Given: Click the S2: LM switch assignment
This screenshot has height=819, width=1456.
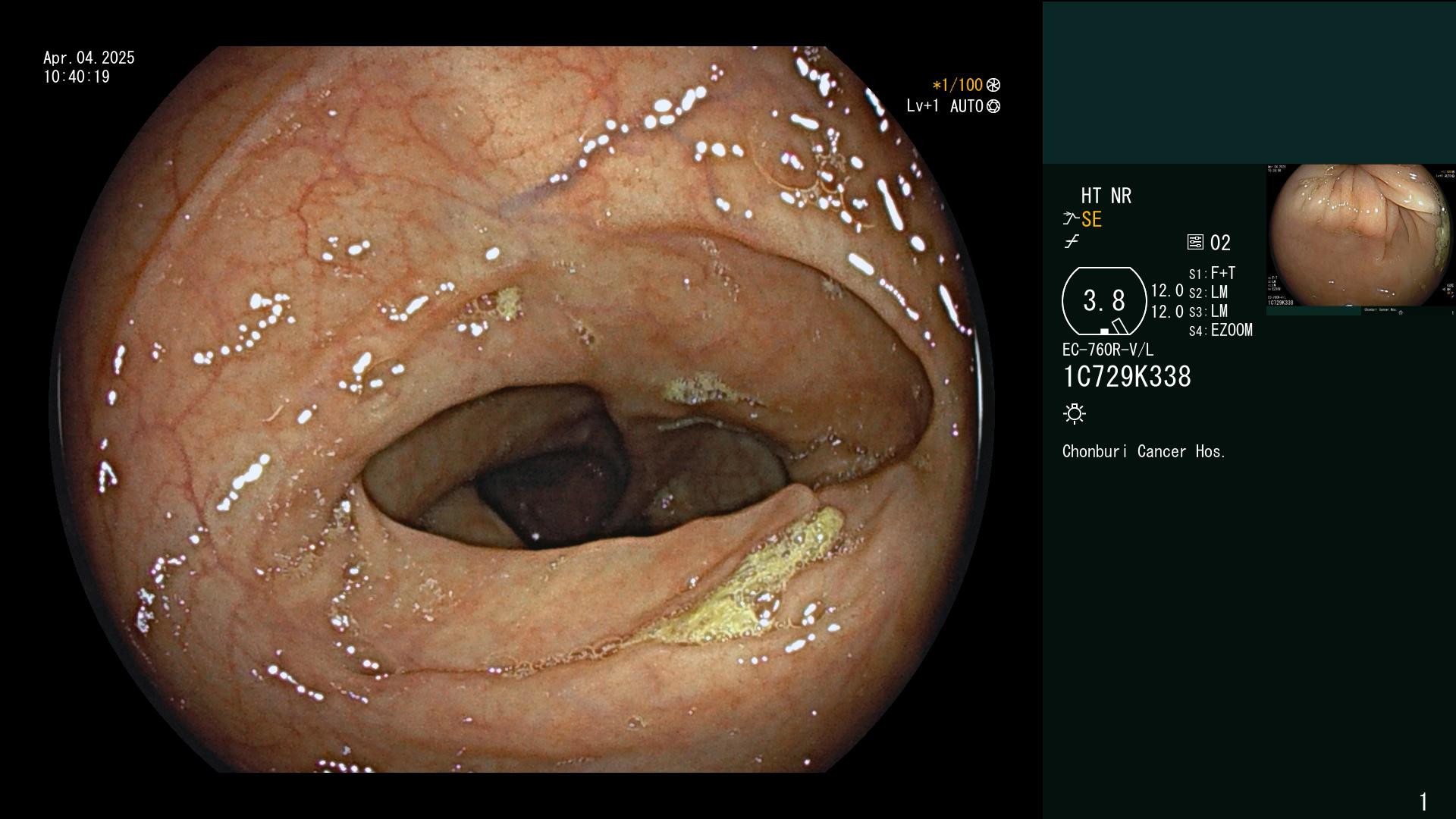Looking at the screenshot, I should [x=1208, y=293].
